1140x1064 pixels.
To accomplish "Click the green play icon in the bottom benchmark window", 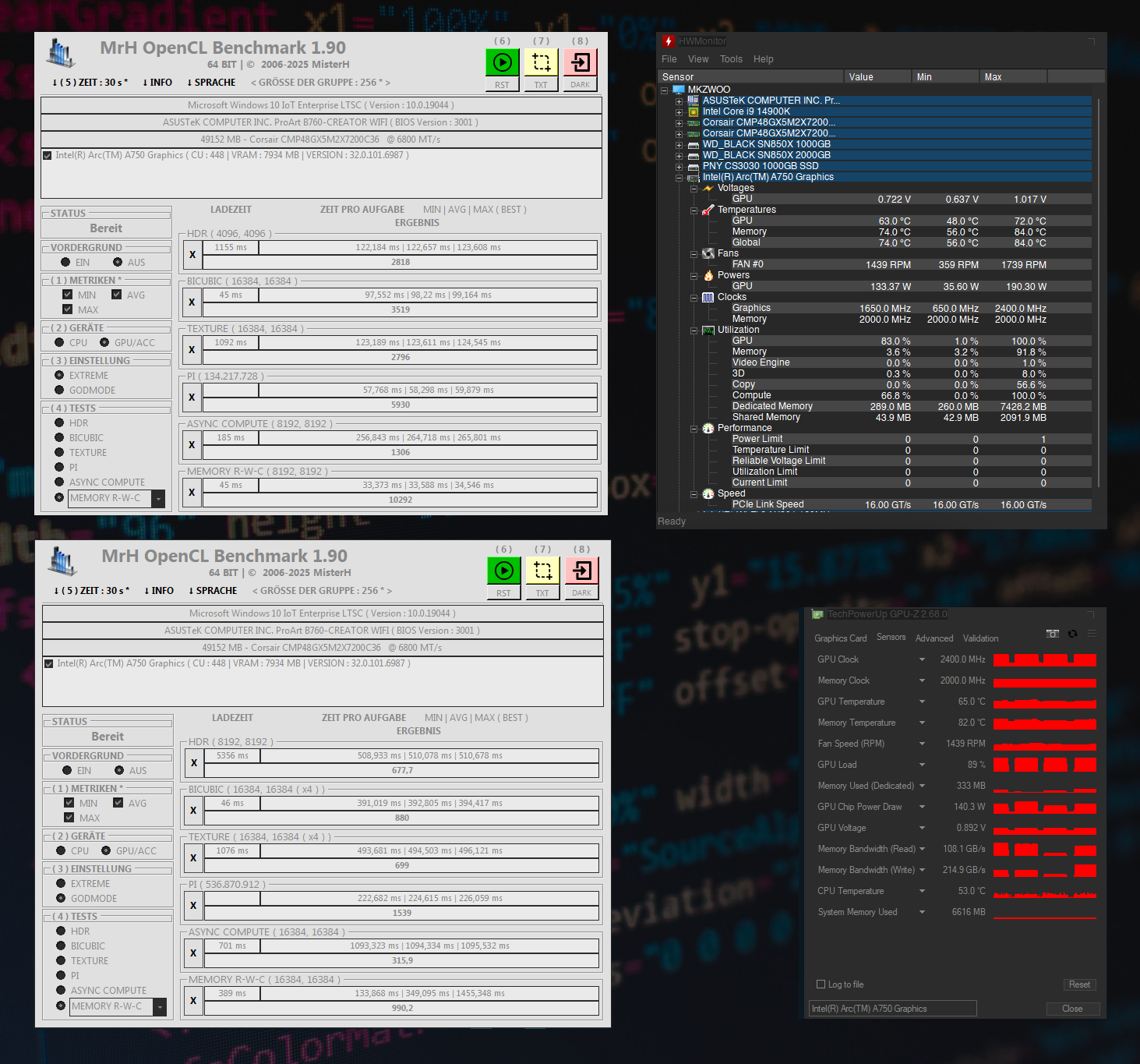I will coord(504,571).
